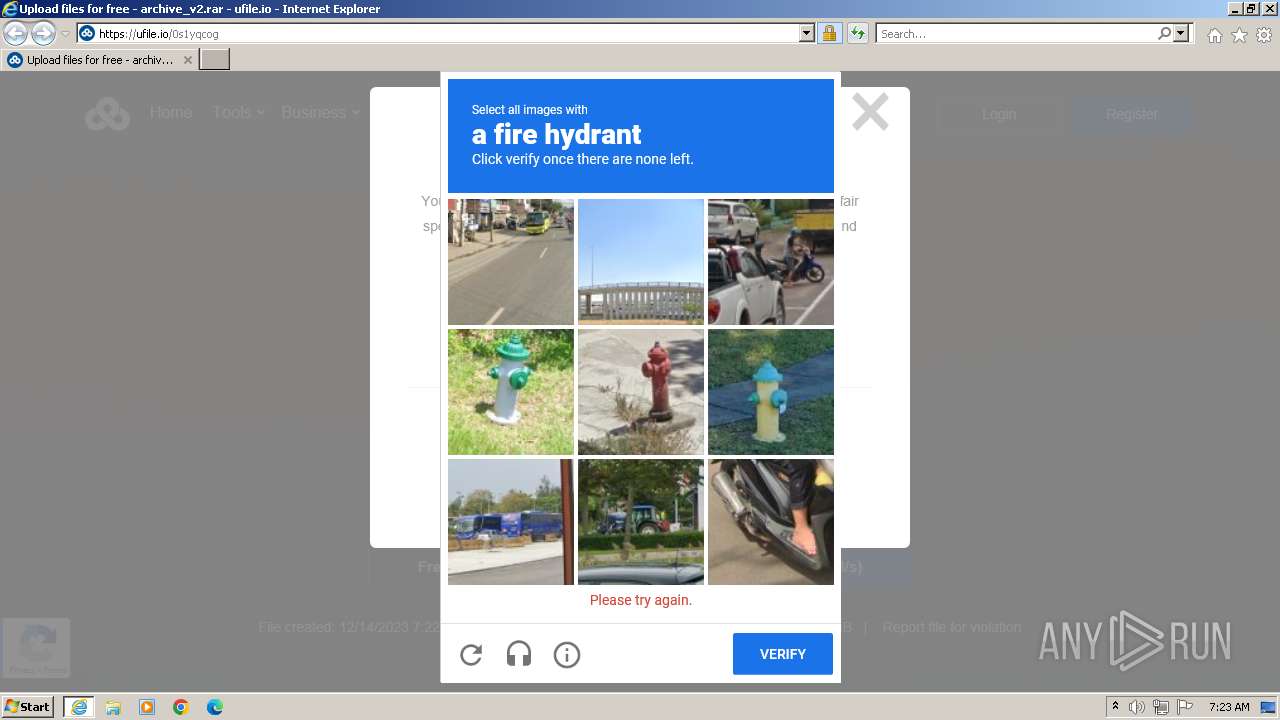The height and width of the screenshot is (720, 1280).
Task: Close the dialog with the X icon
Action: (x=870, y=112)
